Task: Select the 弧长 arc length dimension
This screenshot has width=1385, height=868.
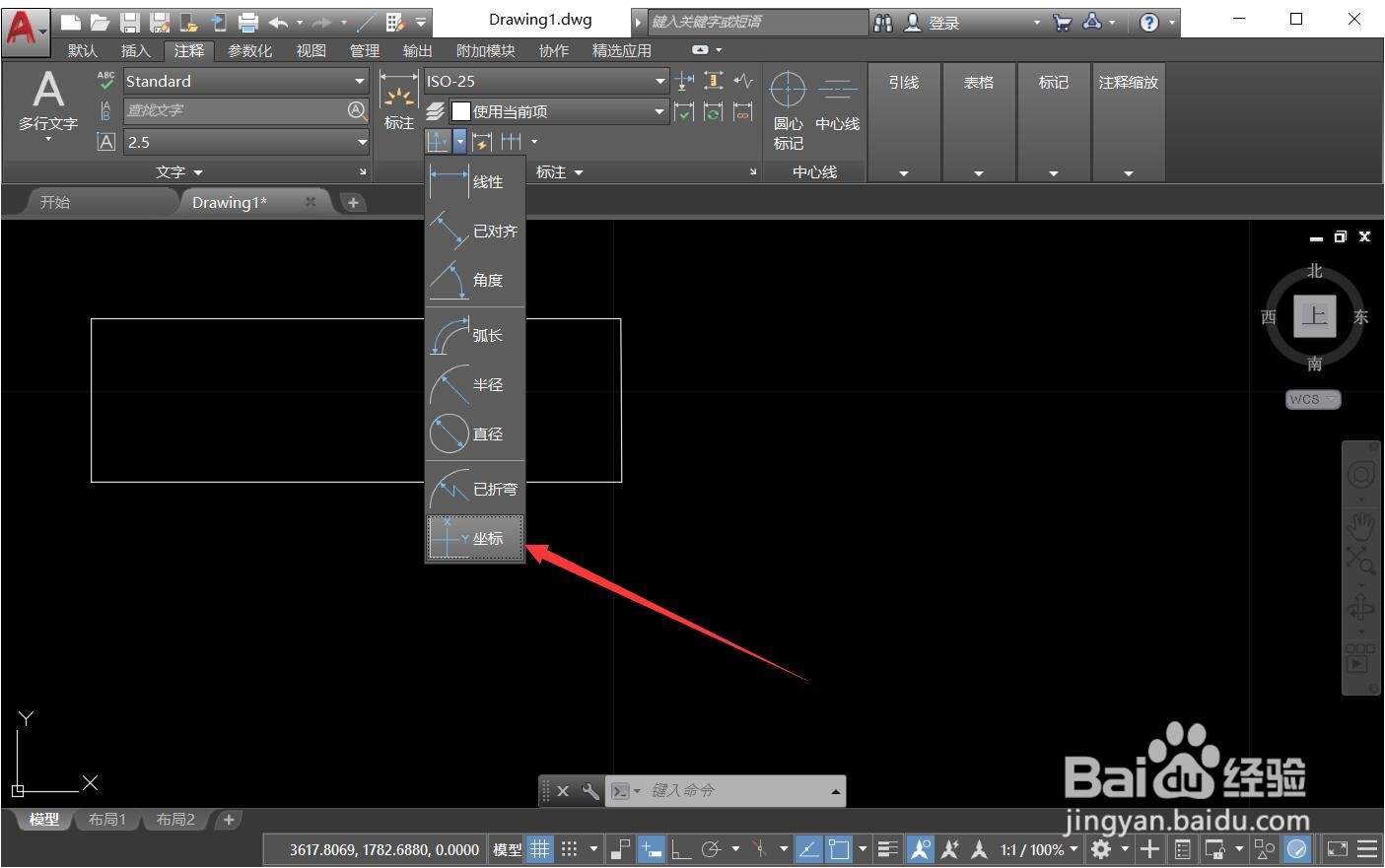Action: tap(474, 336)
